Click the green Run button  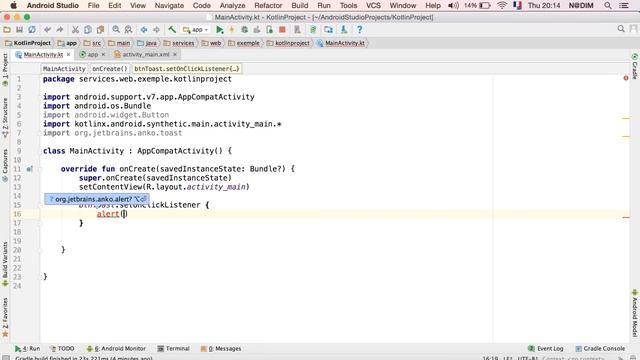(x=220, y=29)
